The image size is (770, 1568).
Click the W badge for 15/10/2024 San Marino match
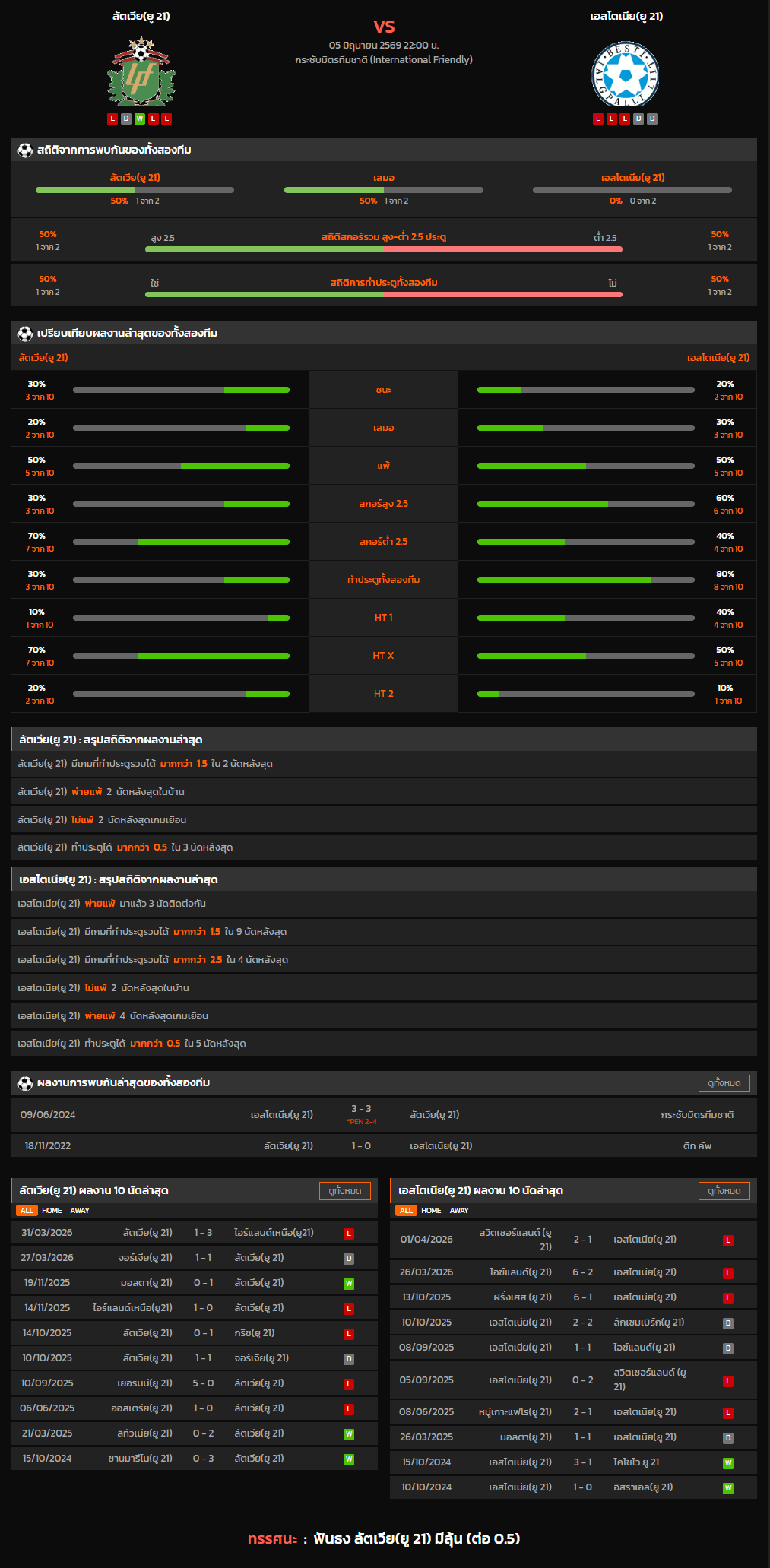349,1459
